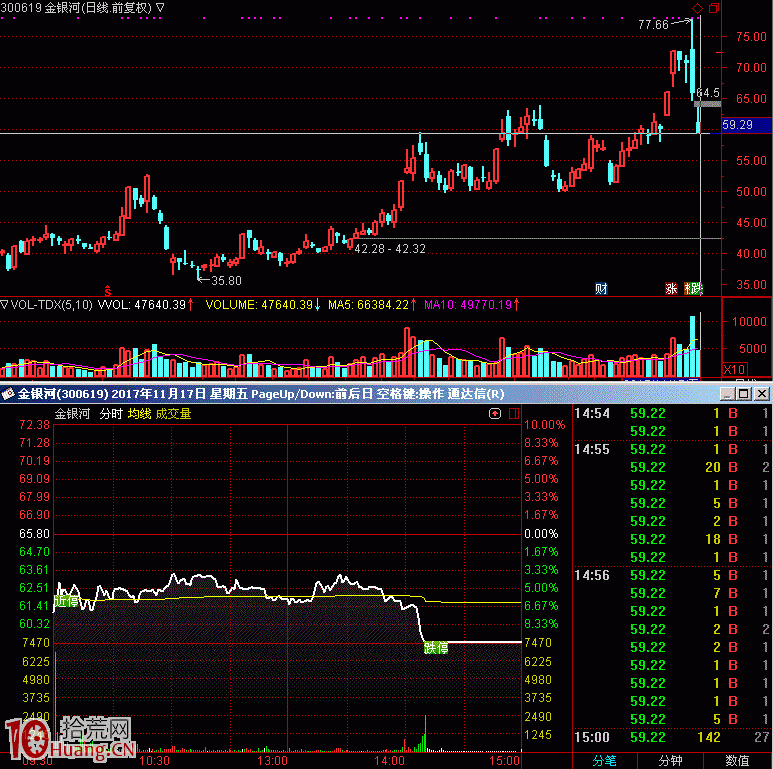Click the 14:00 time label on the intraday axis
This screenshot has height=769, width=773.
pyautogui.click(x=389, y=761)
